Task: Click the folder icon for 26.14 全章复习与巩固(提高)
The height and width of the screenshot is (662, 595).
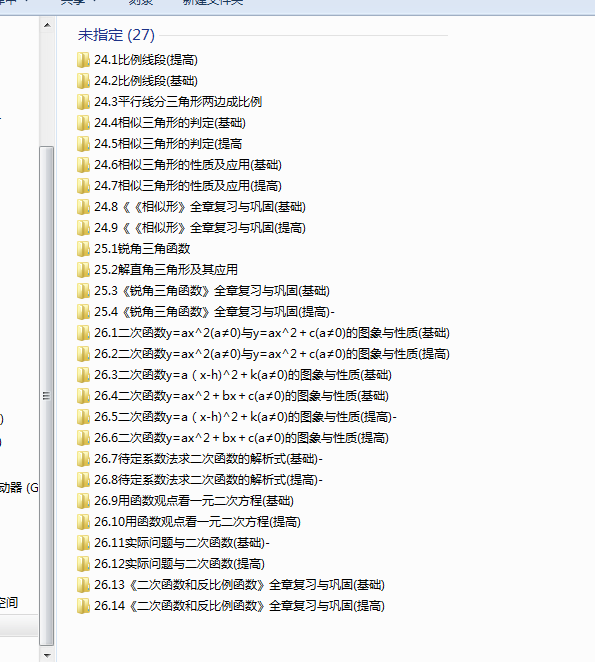Action: point(83,606)
